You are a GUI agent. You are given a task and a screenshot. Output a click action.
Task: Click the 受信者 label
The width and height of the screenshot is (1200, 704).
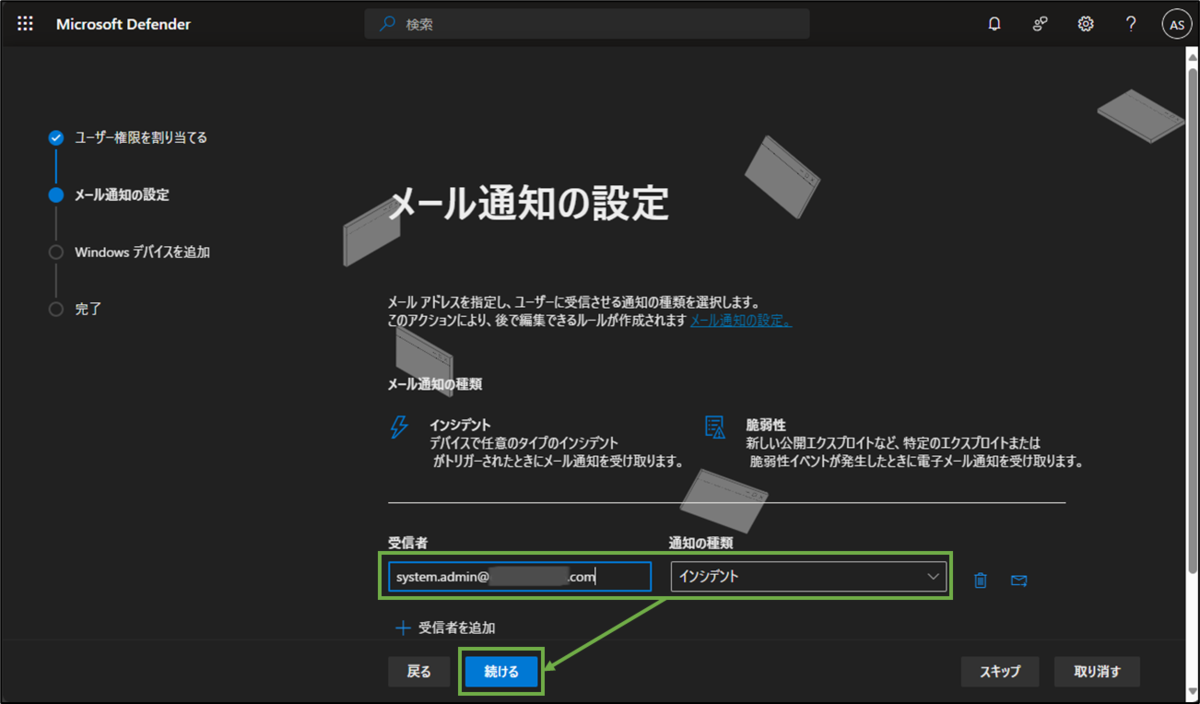407,543
